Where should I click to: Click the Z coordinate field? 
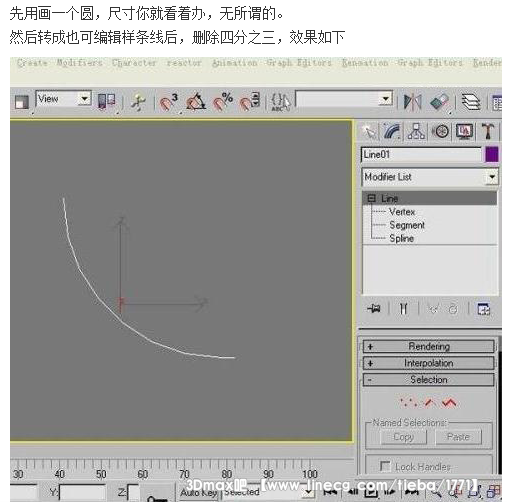pyautogui.click(x=133, y=493)
